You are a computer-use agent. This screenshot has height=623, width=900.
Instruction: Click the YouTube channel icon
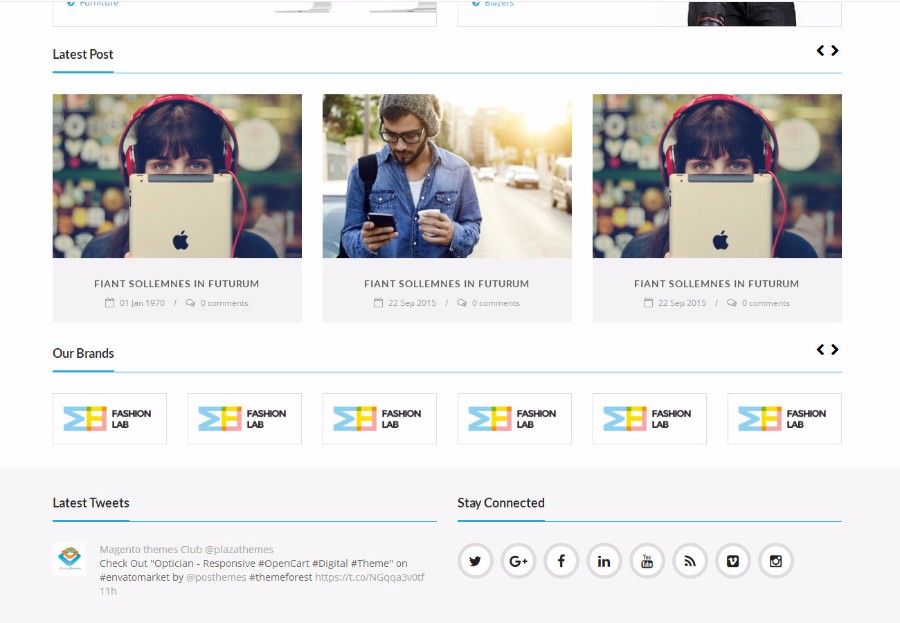click(647, 561)
